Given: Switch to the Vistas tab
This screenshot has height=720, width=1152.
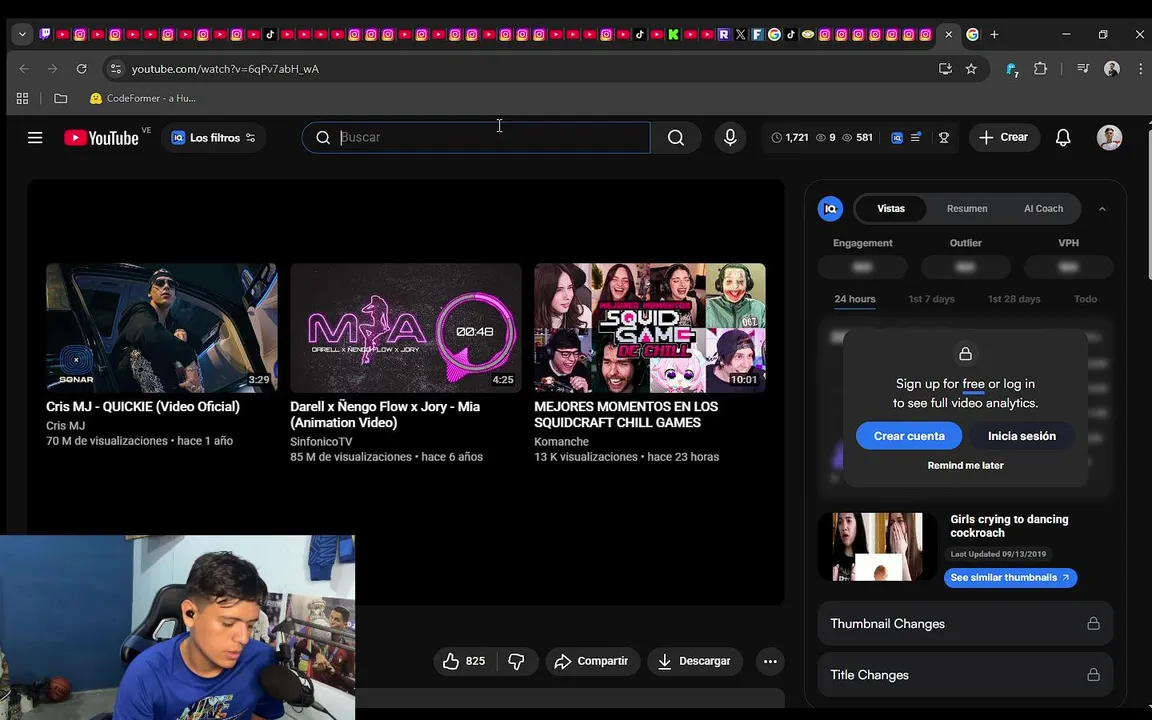Looking at the screenshot, I should [x=890, y=209].
